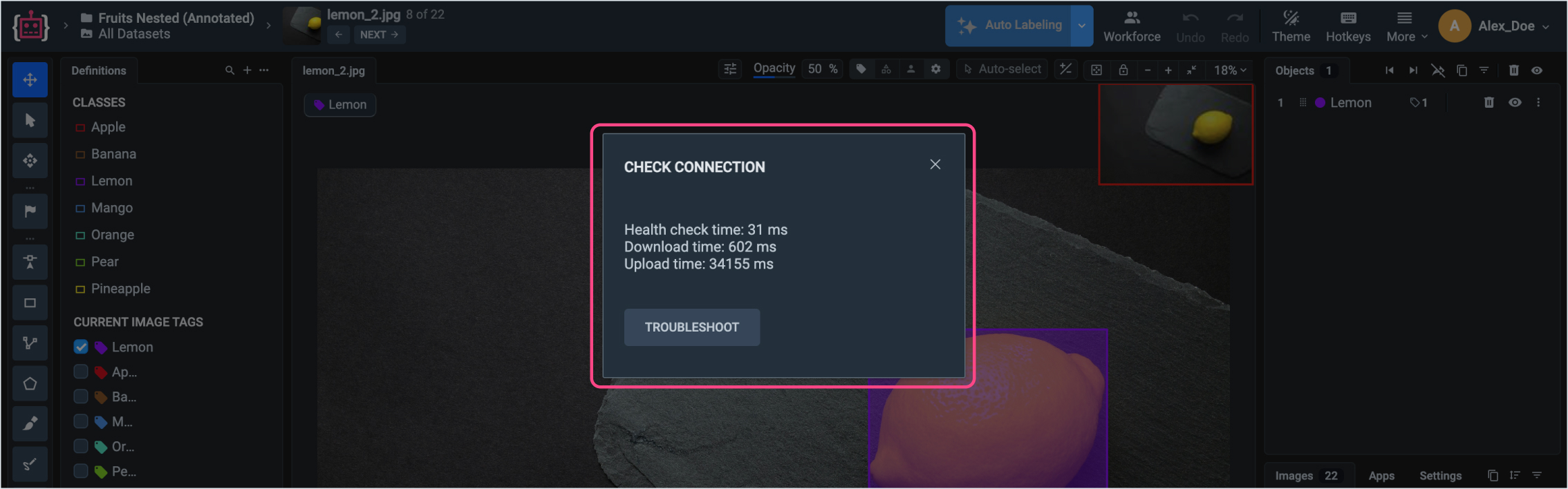1568x489 pixels.
Task: Zoom out with the minus icon
Action: [1148, 70]
